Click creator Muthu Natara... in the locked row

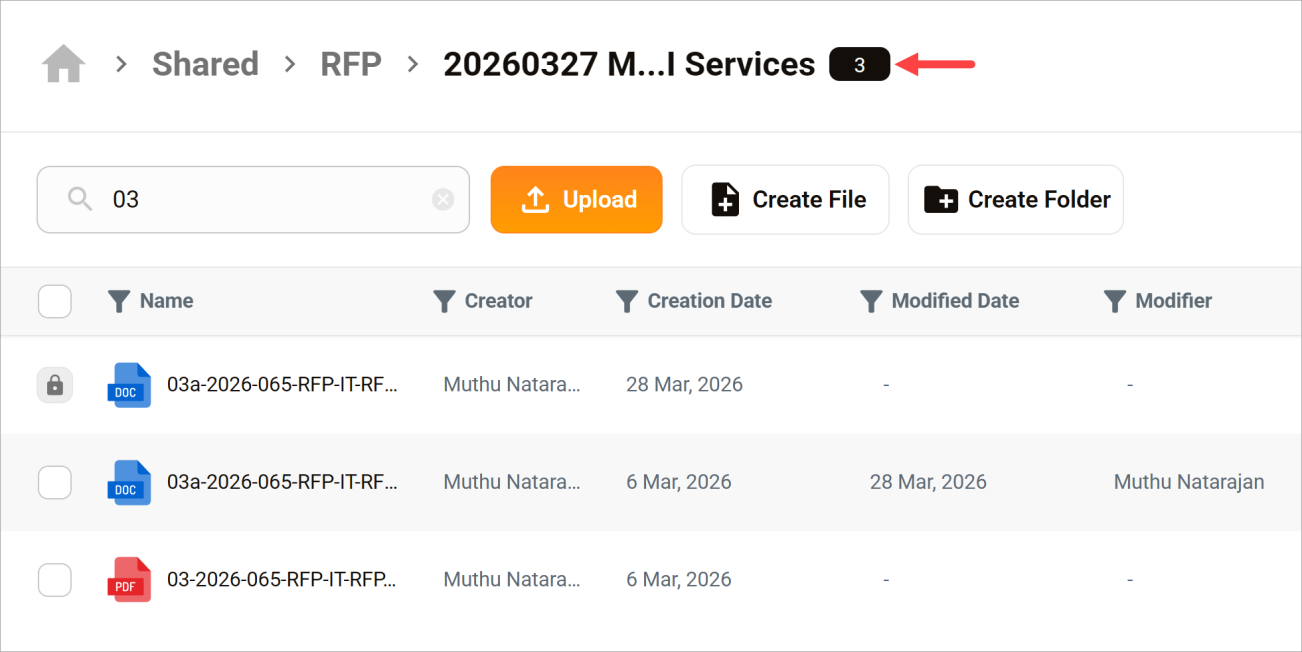pos(512,385)
